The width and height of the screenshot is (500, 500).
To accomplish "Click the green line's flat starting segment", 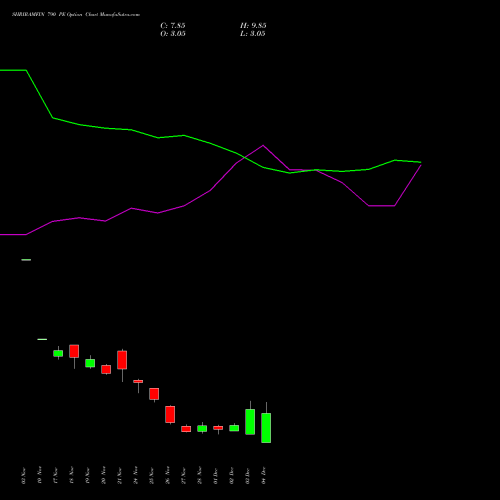I will tap(13, 70).
